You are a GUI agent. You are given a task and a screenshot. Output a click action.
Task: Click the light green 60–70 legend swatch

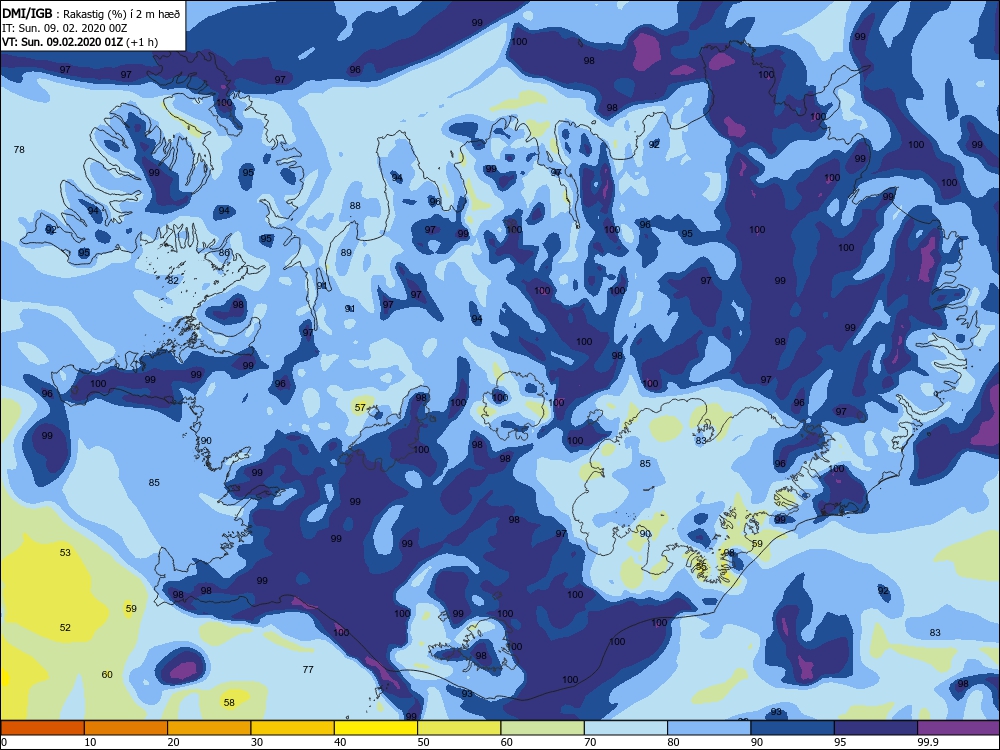(x=543, y=728)
